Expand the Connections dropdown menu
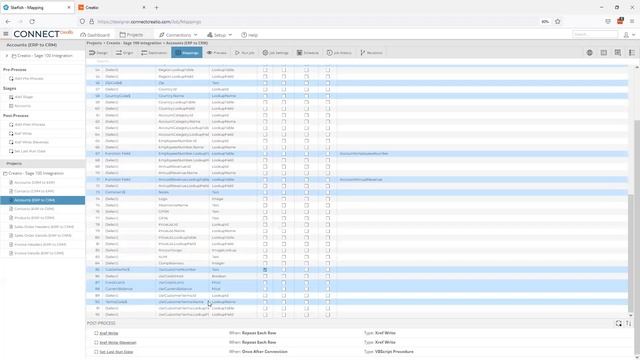The width and height of the screenshot is (640, 360). click(x=178, y=35)
